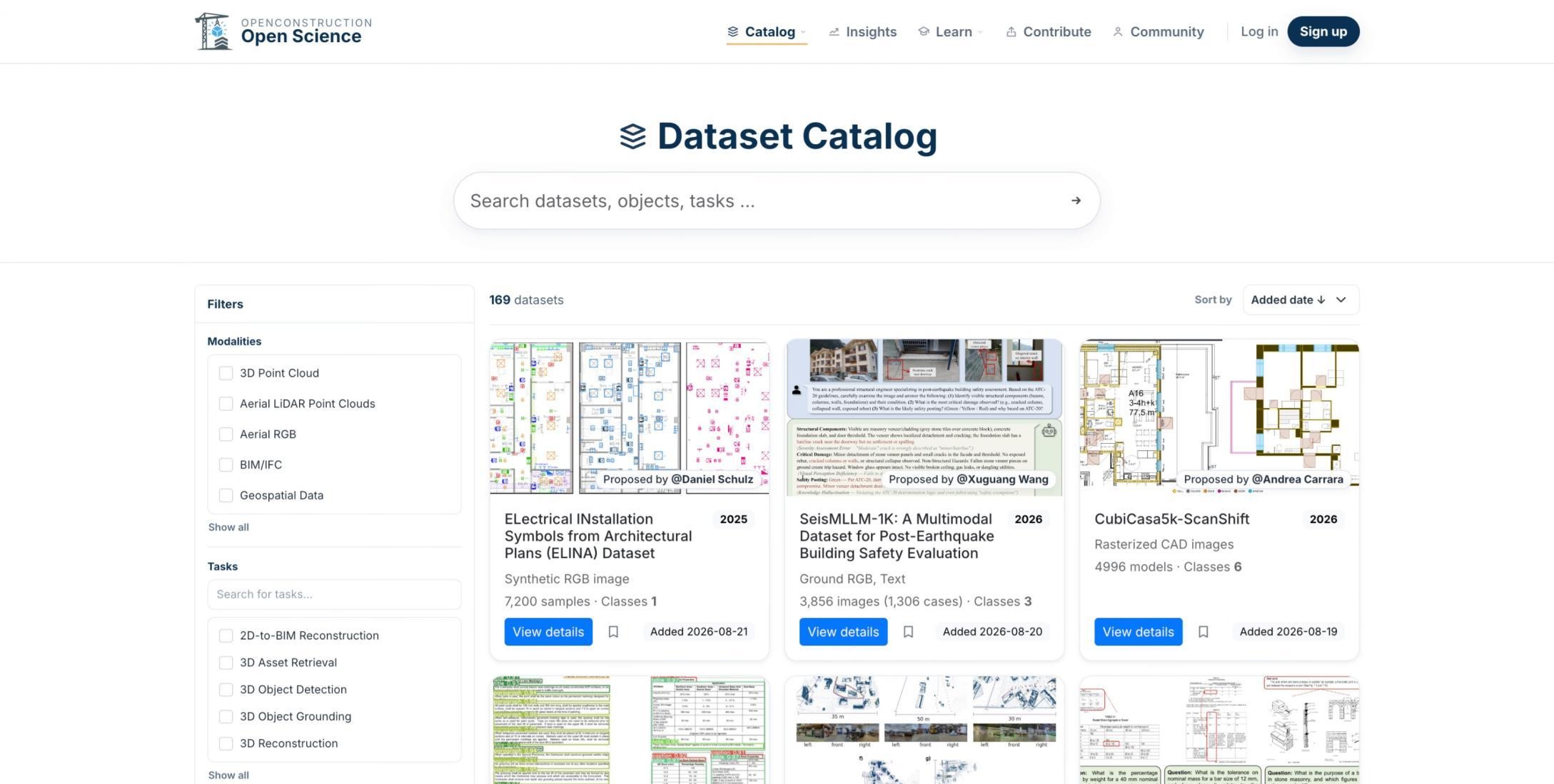1554x784 pixels.
Task: Open the Community nav item
Action: [x=1158, y=32]
